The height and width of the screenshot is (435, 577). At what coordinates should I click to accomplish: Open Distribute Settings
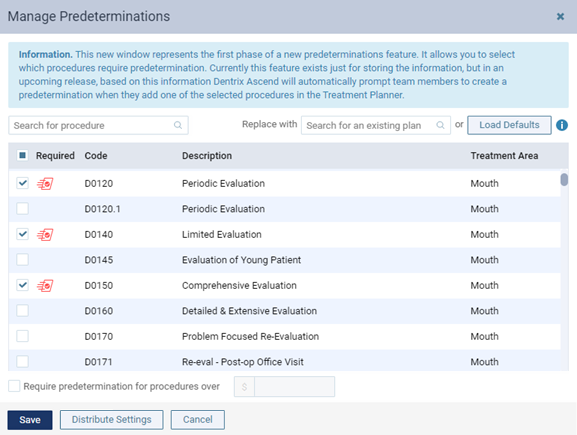tap(111, 420)
